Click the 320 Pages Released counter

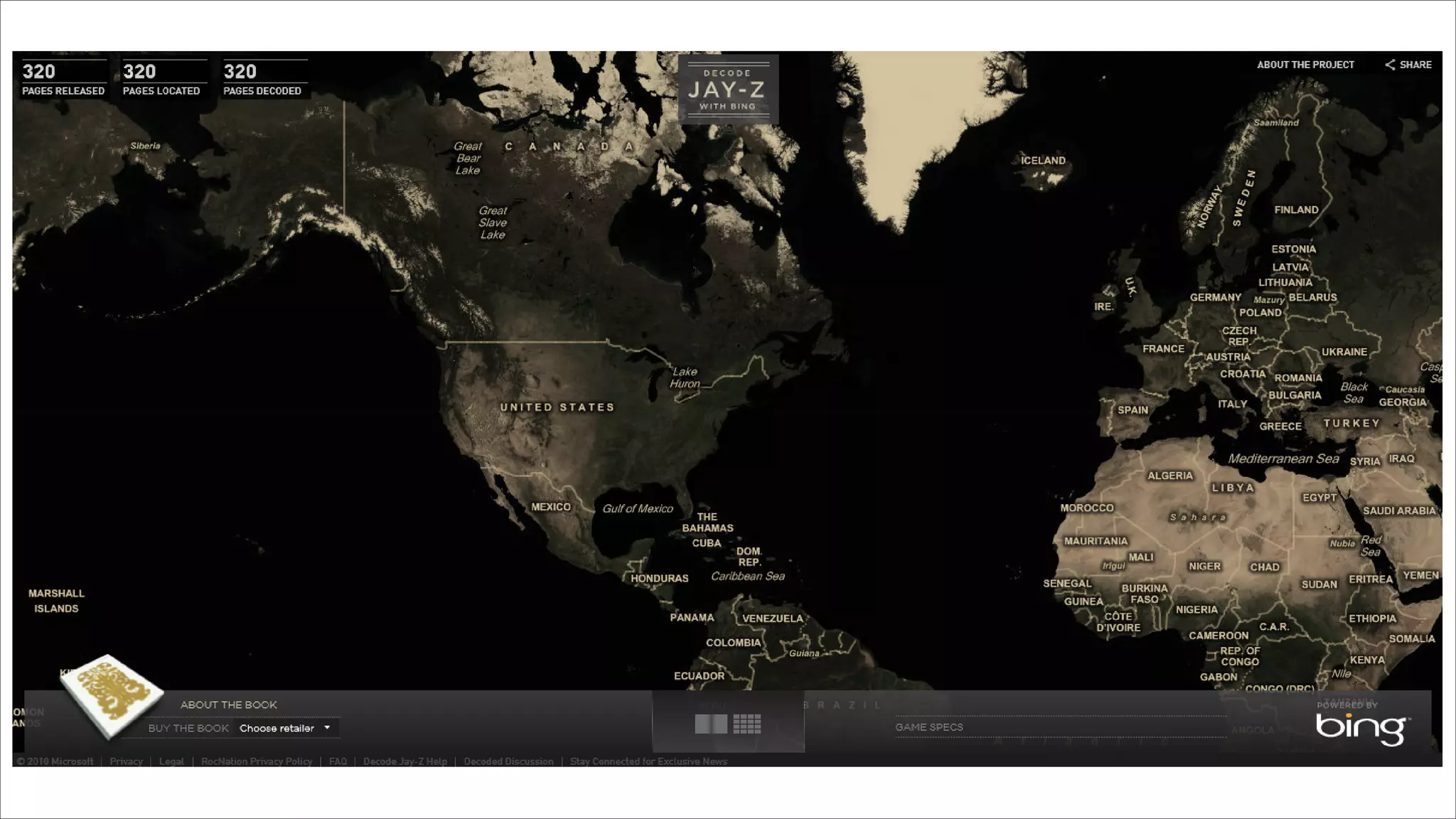[x=63, y=78]
